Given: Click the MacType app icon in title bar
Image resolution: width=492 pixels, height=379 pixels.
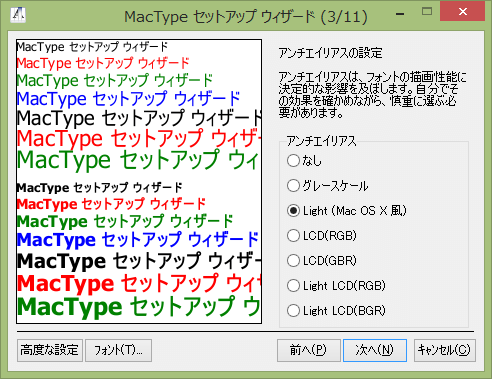Looking at the screenshot, I should pos(18,15).
